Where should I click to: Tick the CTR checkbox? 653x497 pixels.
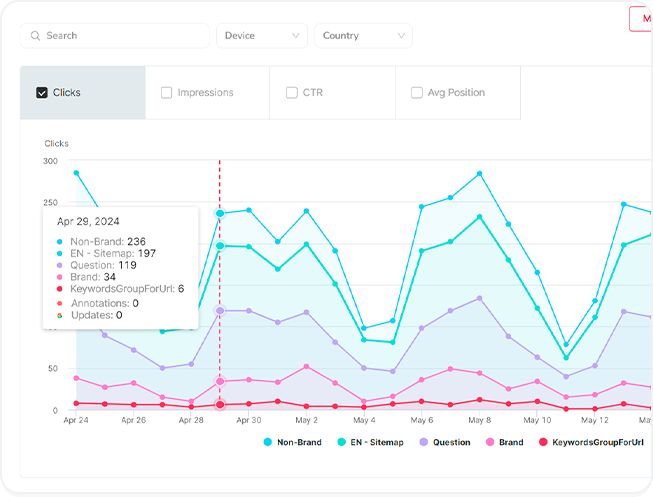pyautogui.click(x=292, y=93)
